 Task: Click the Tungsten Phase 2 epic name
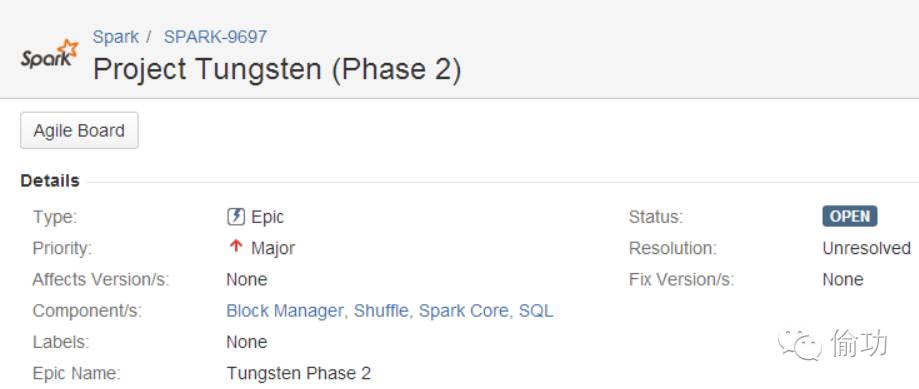[299, 373]
